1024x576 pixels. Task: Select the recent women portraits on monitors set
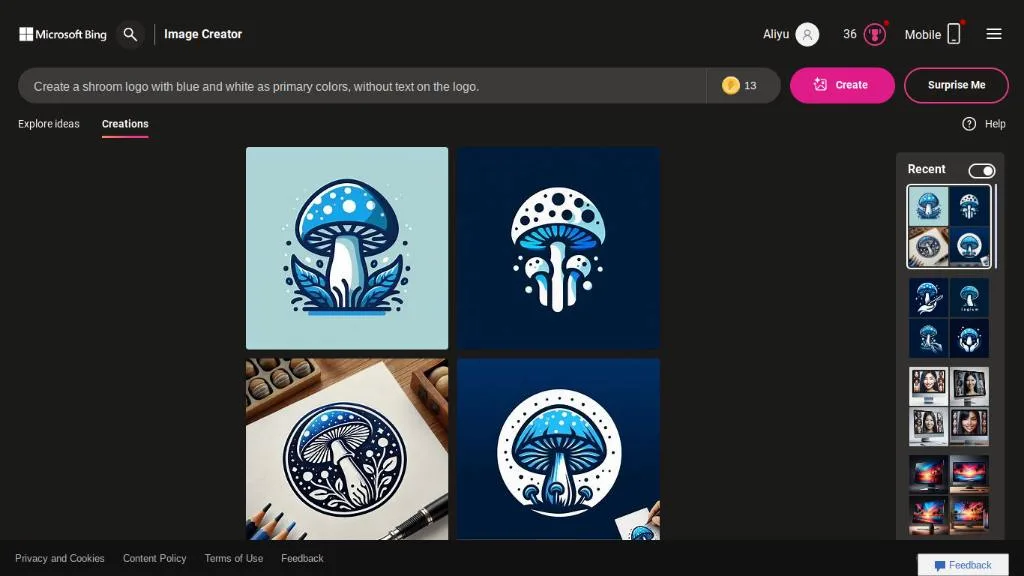[x=949, y=407]
